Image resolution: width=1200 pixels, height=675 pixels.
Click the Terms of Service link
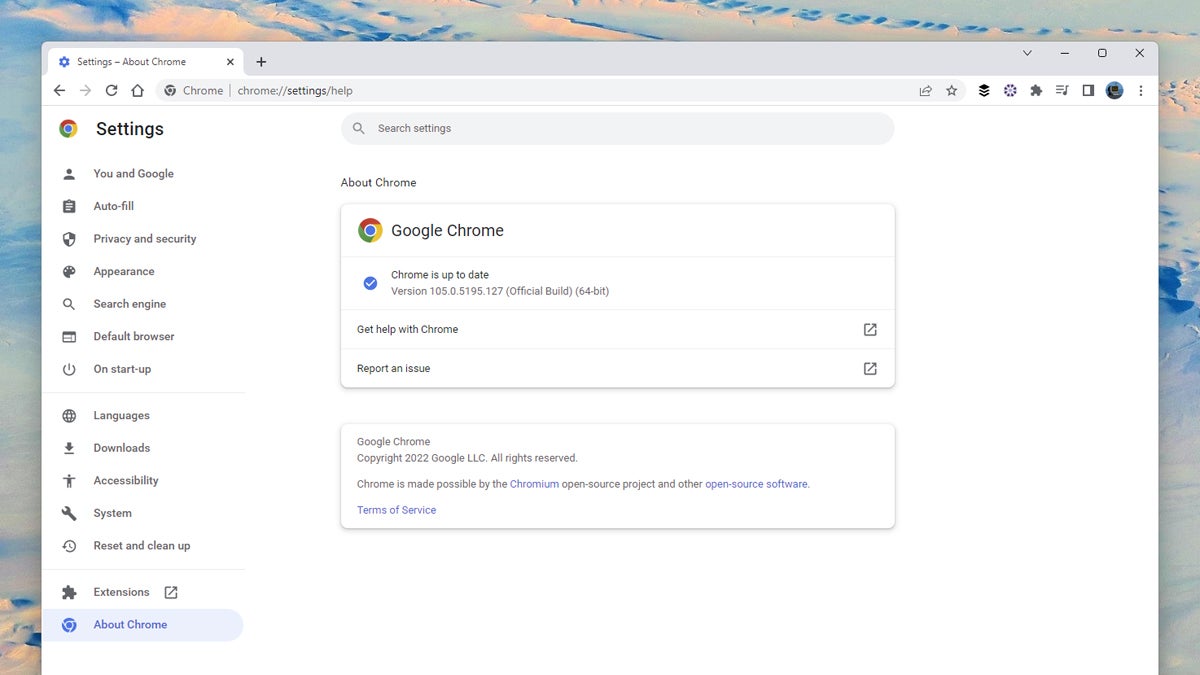point(396,510)
